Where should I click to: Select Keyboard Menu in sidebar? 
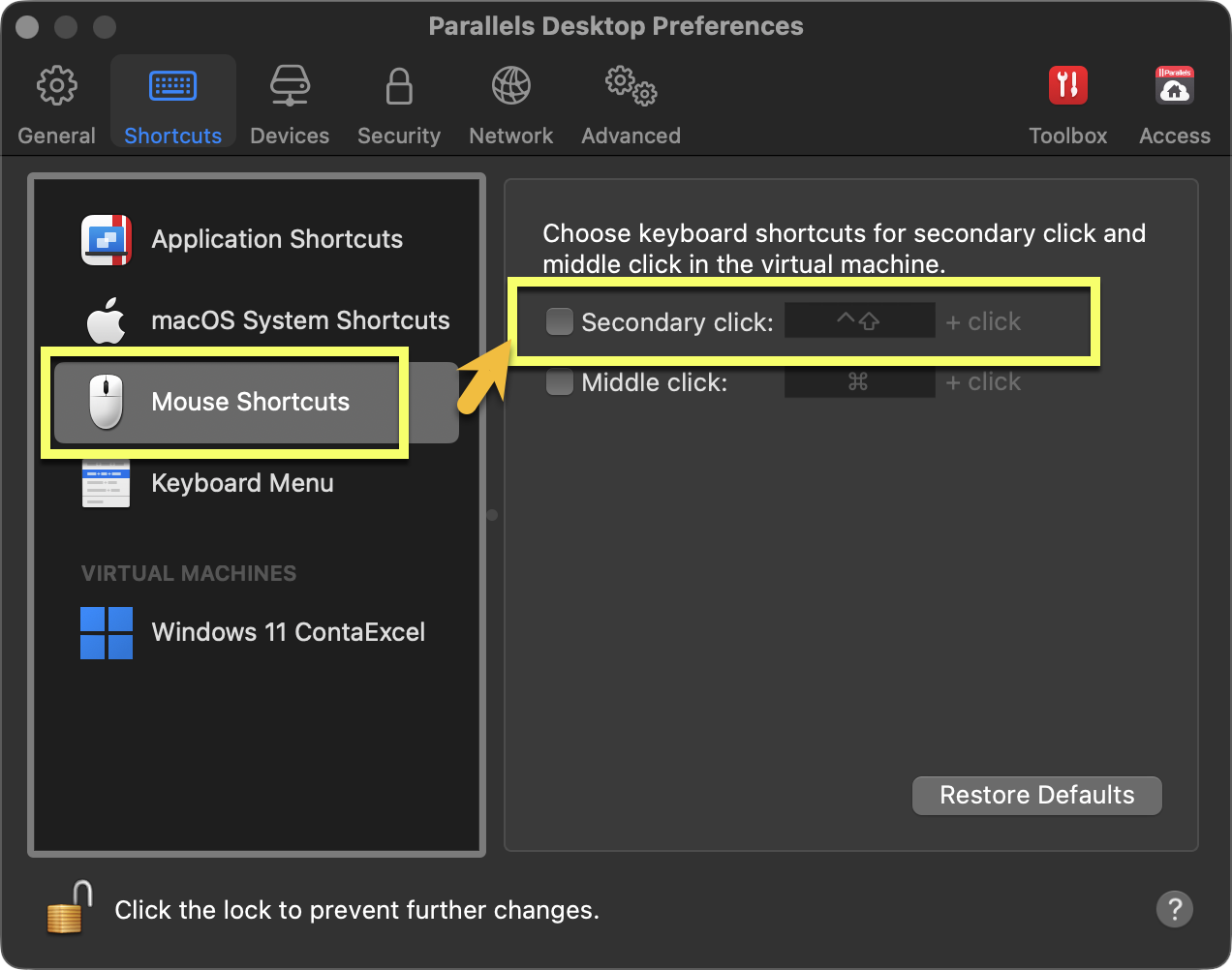242,483
